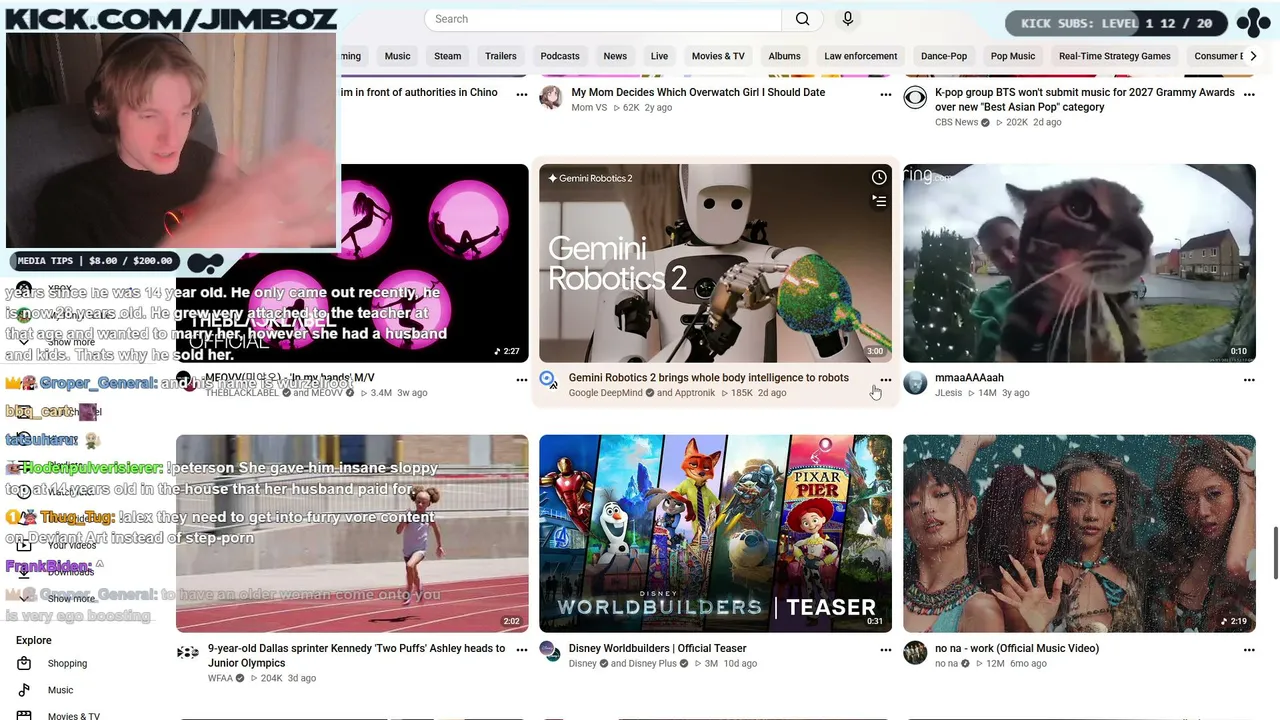The width and height of the screenshot is (1280, 720).
Task: Open 'My Mom Decides Which Overwatch Girl' title
Action: (x=698, y=92)
